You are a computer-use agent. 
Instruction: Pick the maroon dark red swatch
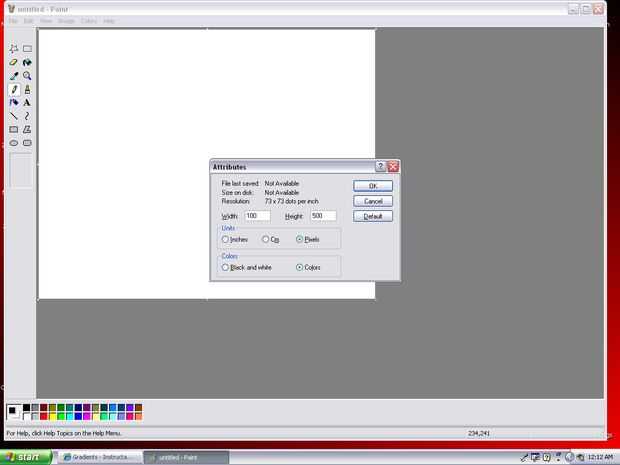click(43, 408)
